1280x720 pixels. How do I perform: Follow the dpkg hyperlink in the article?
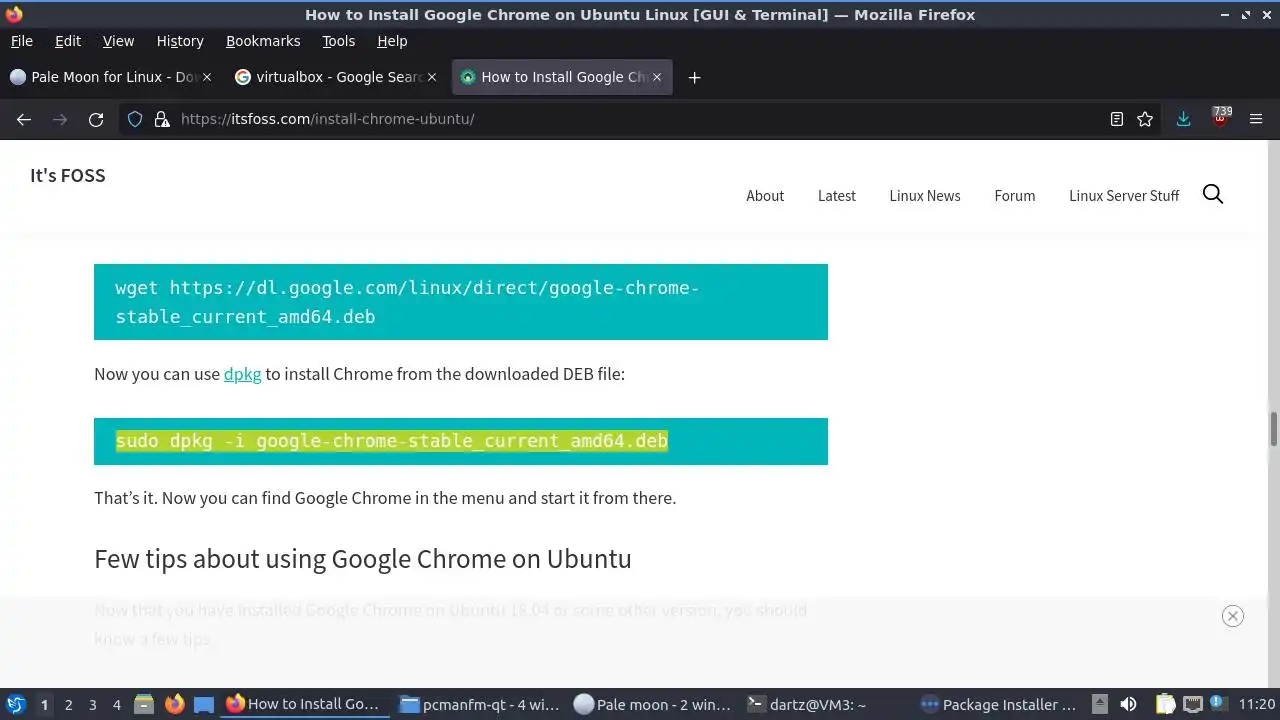click(242, 374)
